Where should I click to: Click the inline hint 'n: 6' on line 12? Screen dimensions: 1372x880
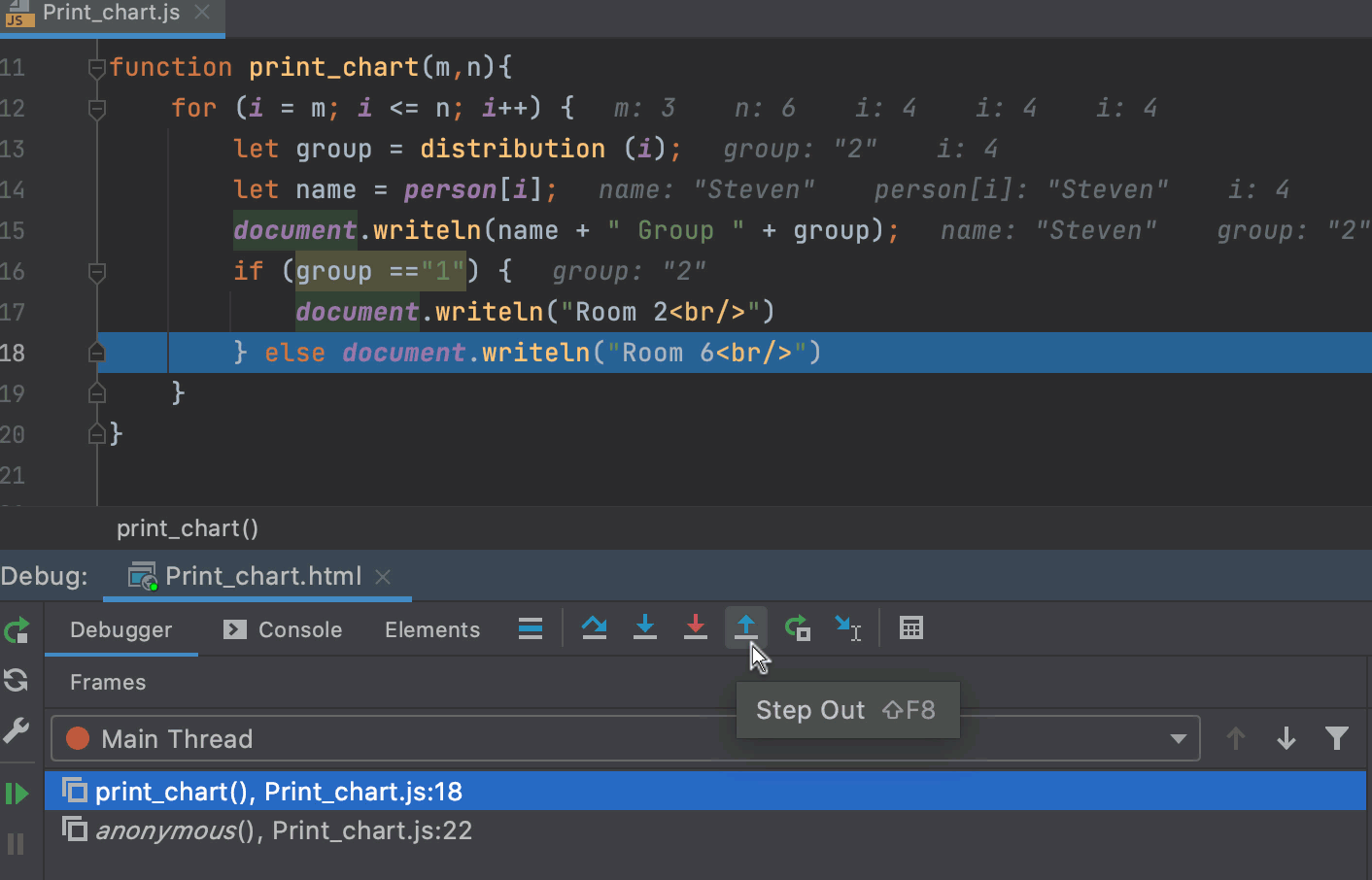click(765, 108)
